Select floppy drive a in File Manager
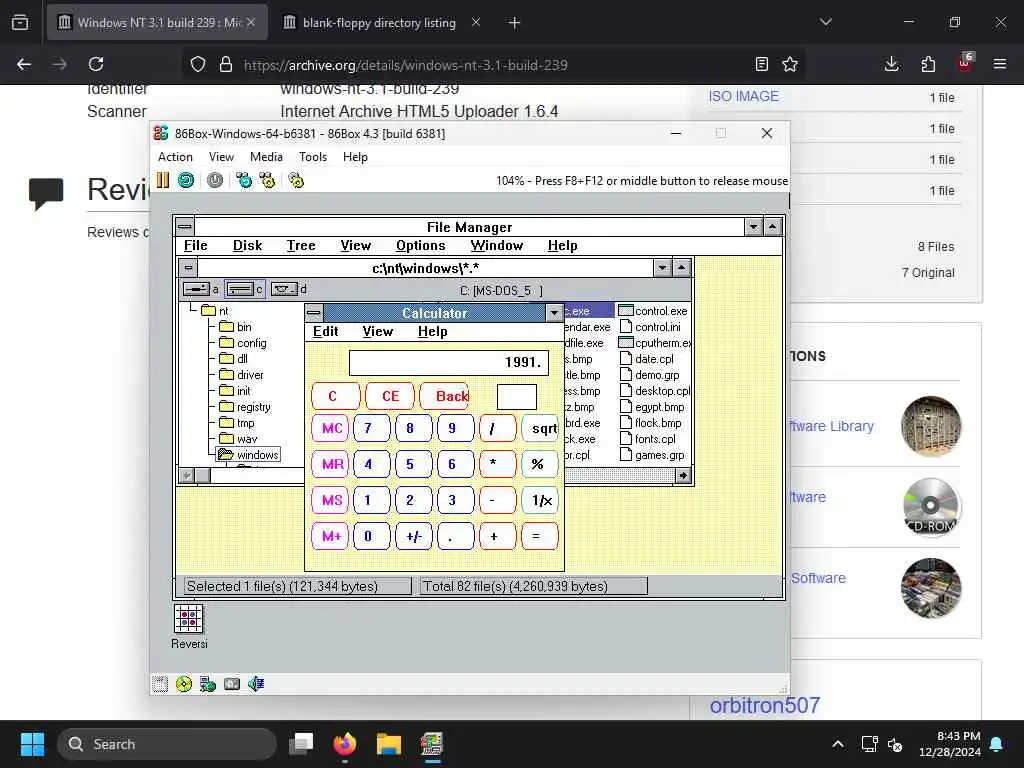This screenshot has height=768, width=1024. [x=201, y=289]
